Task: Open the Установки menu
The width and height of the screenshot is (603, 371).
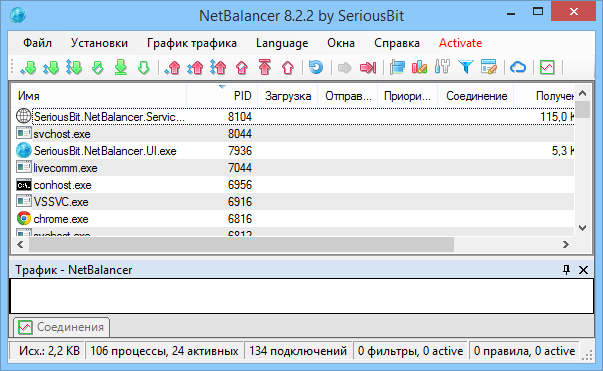Action: [x=99, y=43]
